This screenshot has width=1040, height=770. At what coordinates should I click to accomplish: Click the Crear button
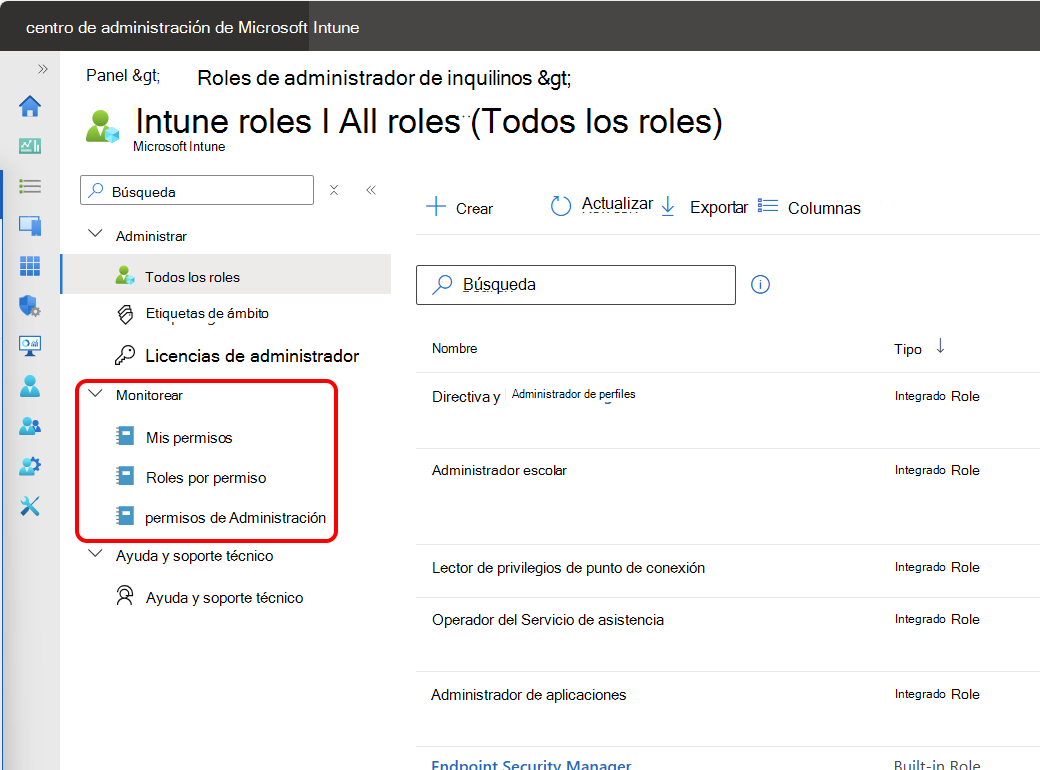tap(459, 208)
